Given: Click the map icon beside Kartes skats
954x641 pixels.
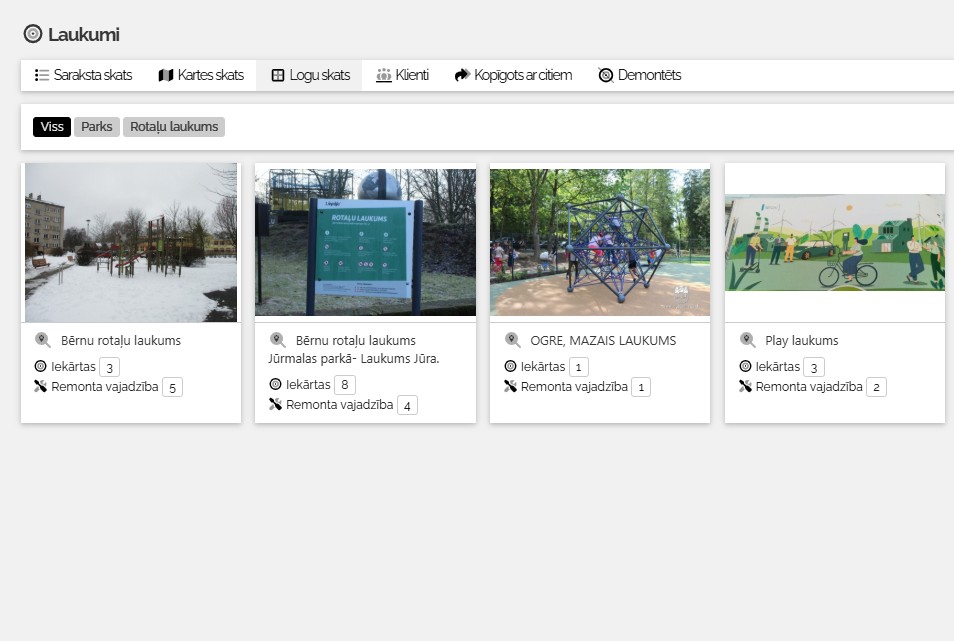Looking at the screenshot, I should point(166,75).
